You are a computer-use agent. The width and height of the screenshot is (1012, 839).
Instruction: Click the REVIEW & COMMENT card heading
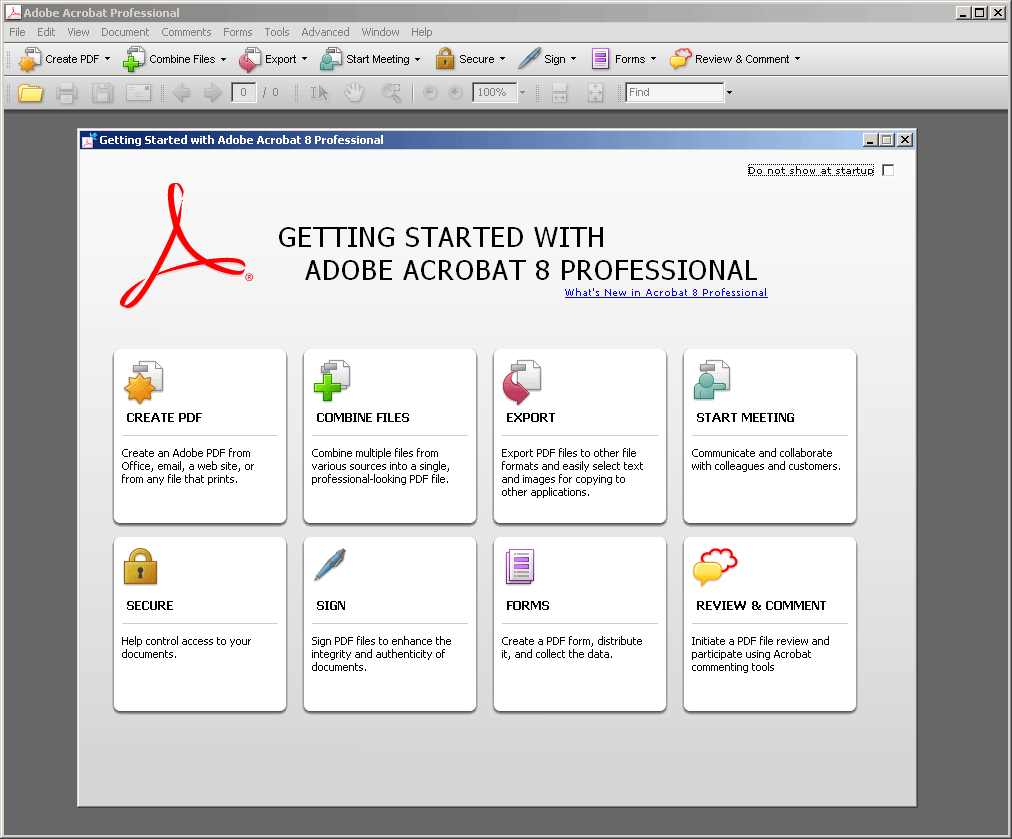click(x=761, y=605)
